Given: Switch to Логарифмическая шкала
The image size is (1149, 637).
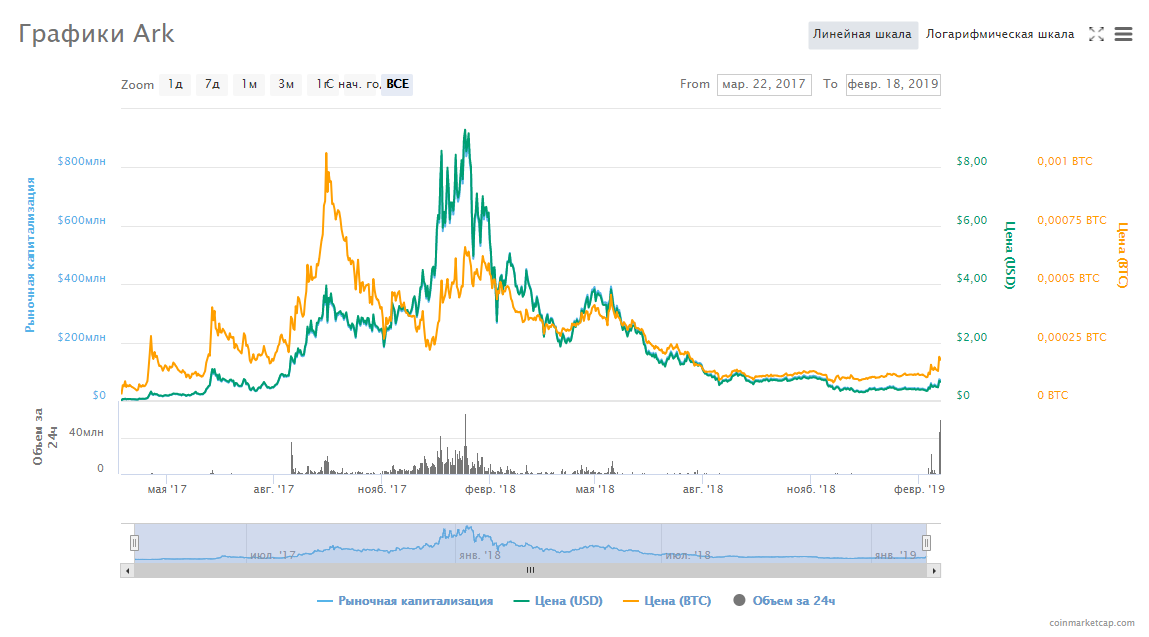Looking at the screenshot, I should tap(1000, 34).
